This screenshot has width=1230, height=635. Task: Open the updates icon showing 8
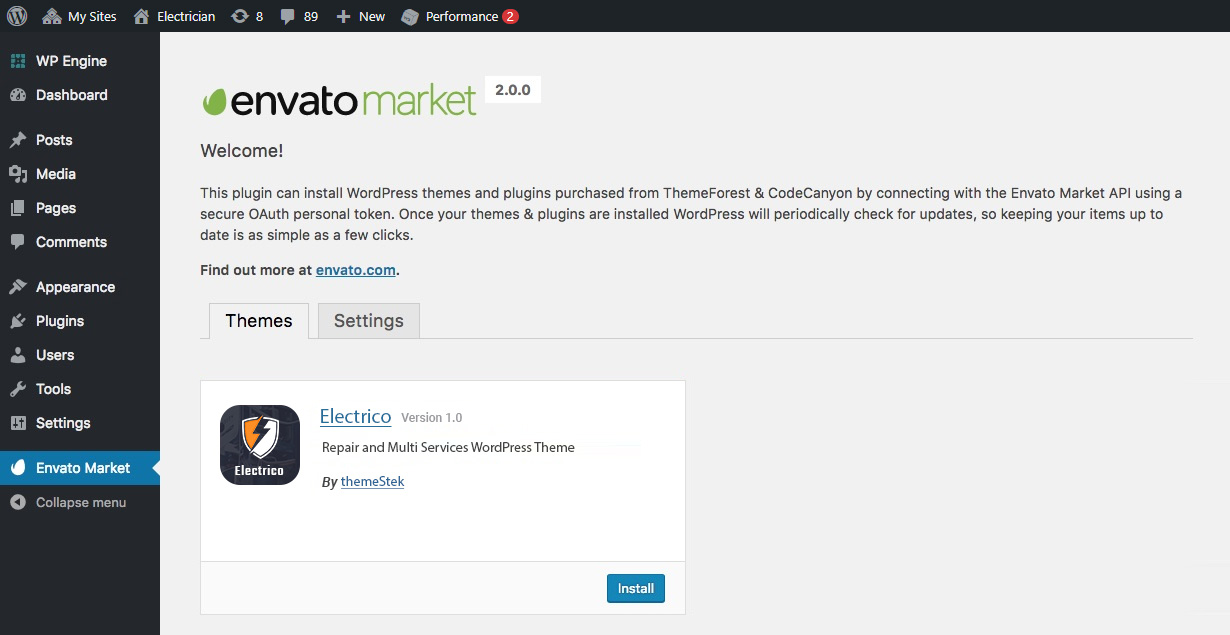pyautogui.click(x=246, y=16)
